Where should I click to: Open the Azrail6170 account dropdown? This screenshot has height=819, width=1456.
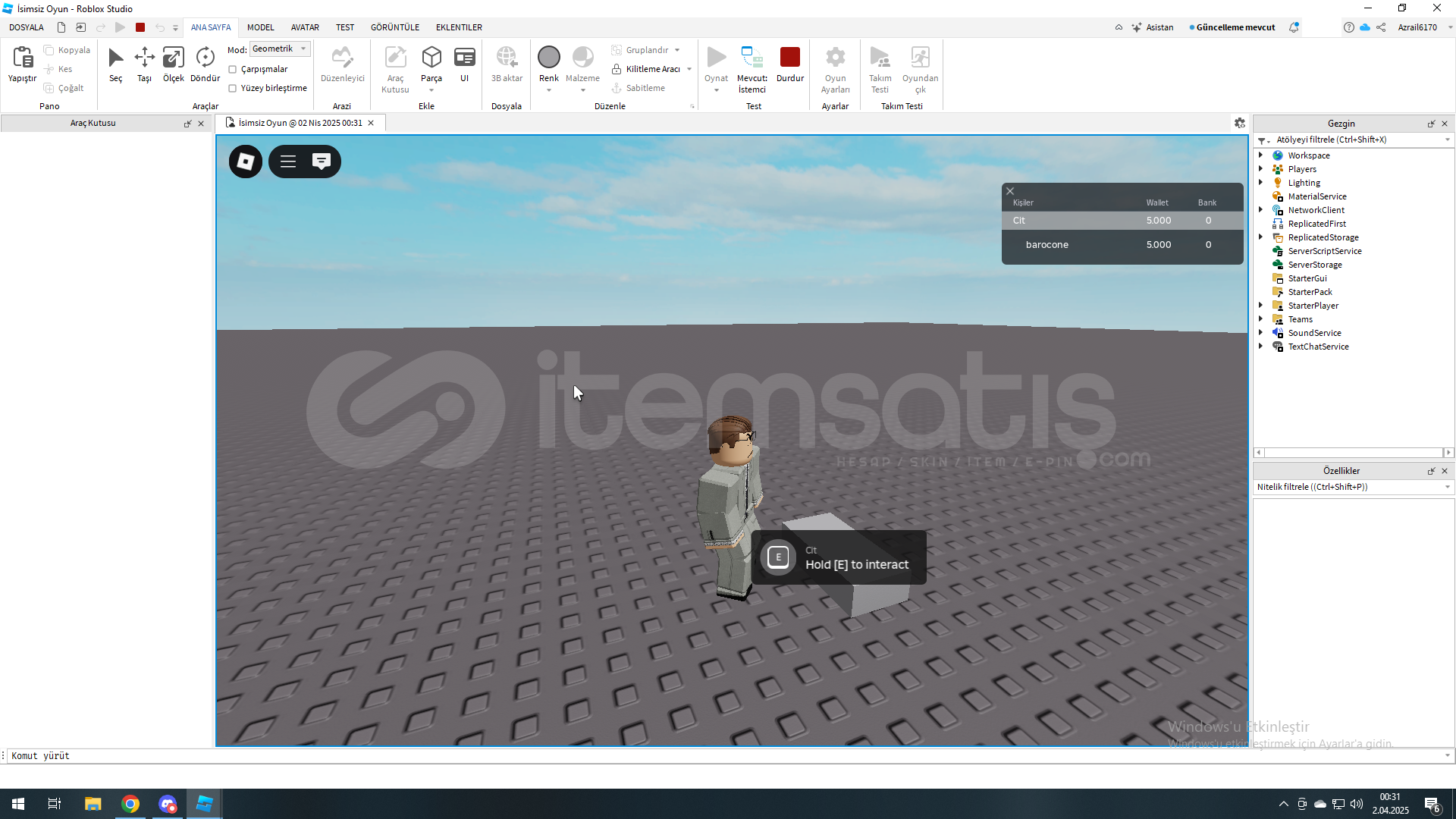point(1425,27)
